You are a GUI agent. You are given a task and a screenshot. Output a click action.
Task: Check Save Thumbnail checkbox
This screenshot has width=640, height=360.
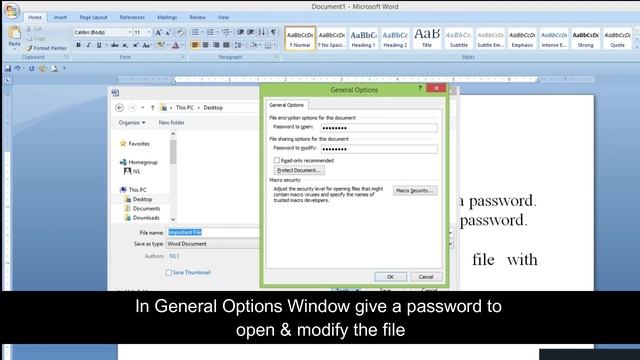tap(169, 273)
